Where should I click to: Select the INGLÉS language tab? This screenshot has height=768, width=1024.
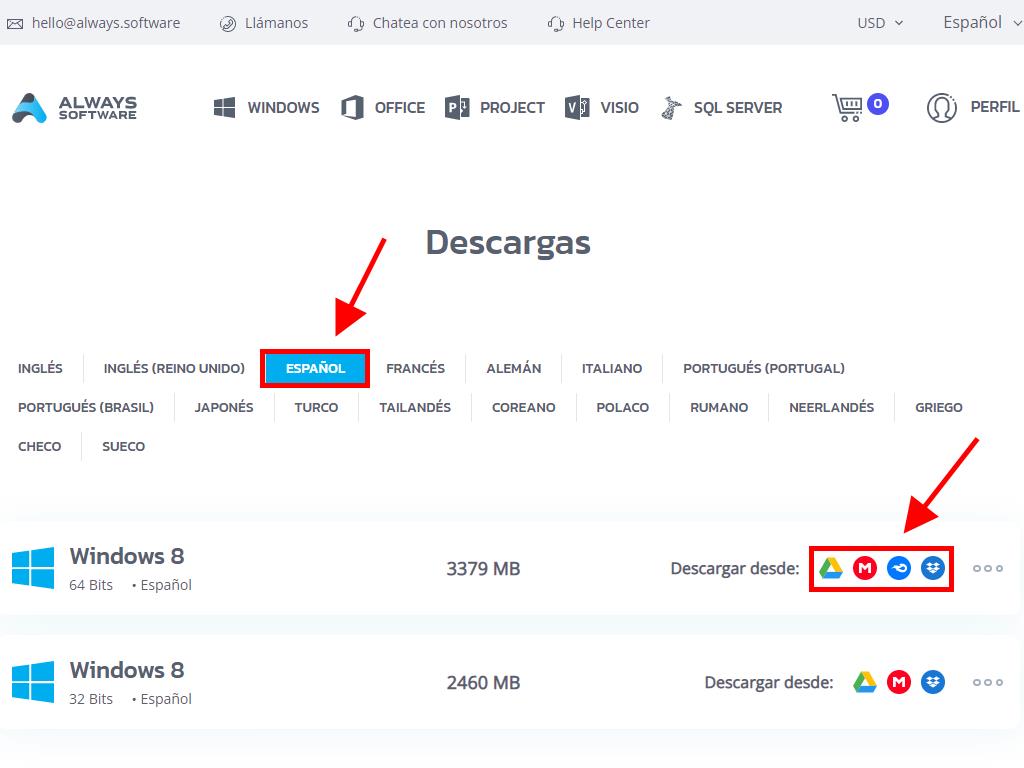[40, 368]
